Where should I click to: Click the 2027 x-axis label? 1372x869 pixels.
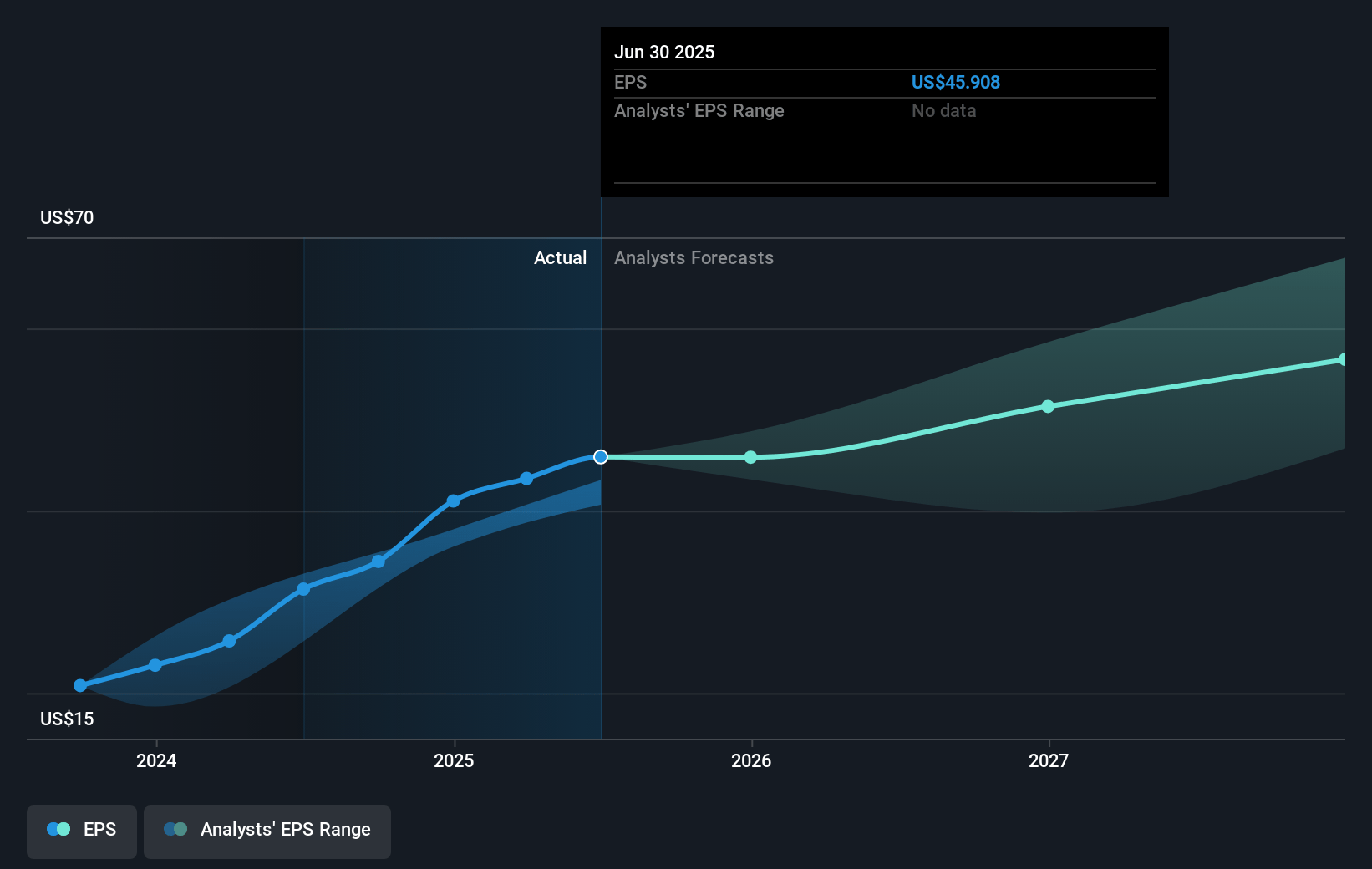(1049, 760)
